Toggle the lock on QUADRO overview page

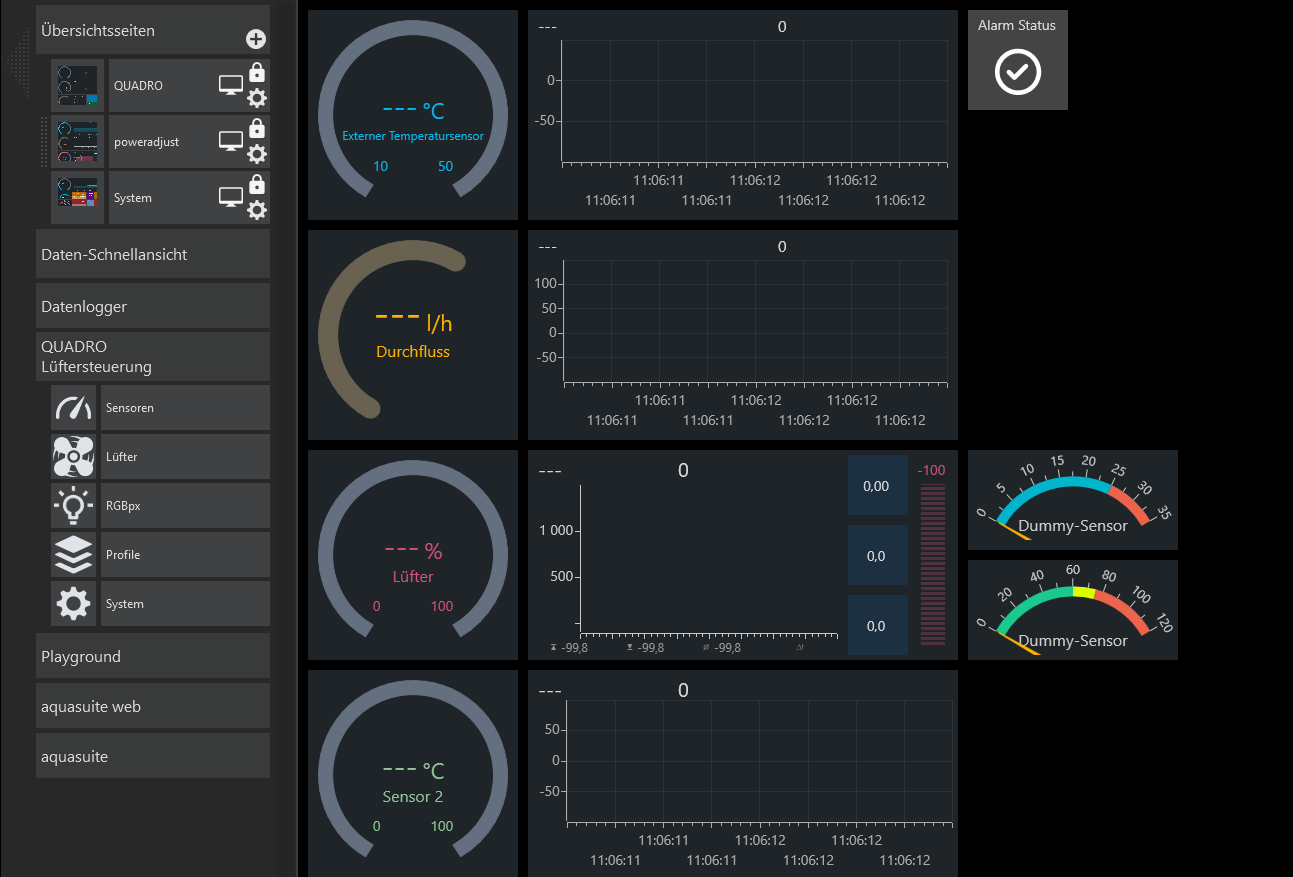point(257,72)
